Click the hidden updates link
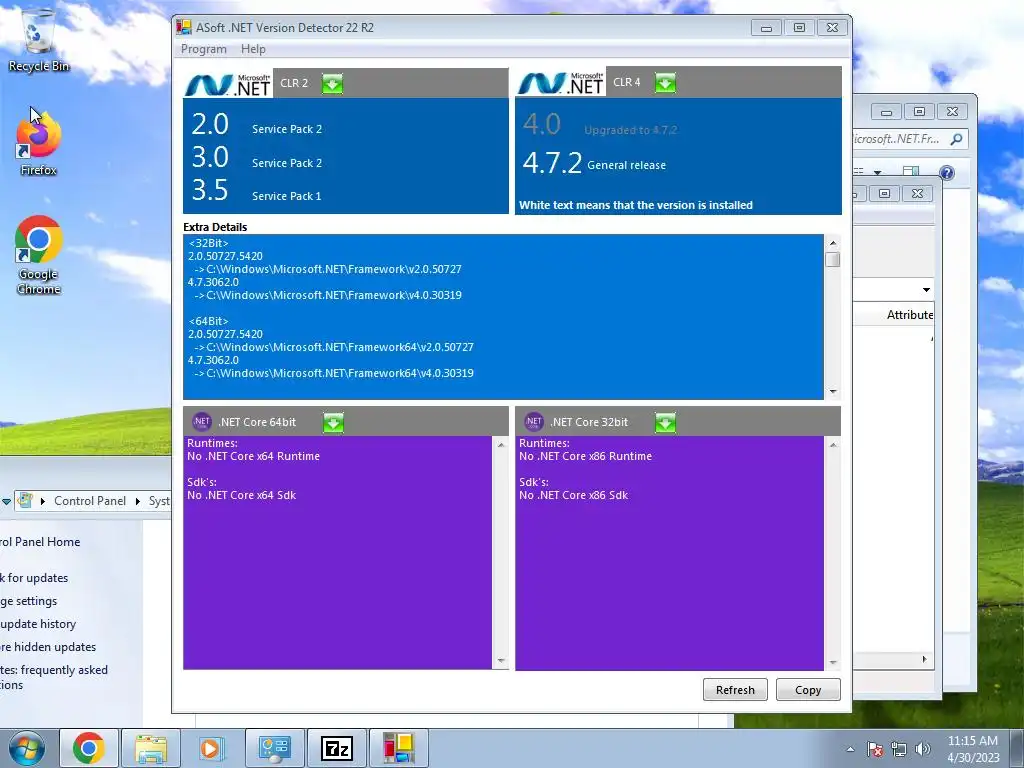This screenshot has height=768, width=1024. [48, 647]
